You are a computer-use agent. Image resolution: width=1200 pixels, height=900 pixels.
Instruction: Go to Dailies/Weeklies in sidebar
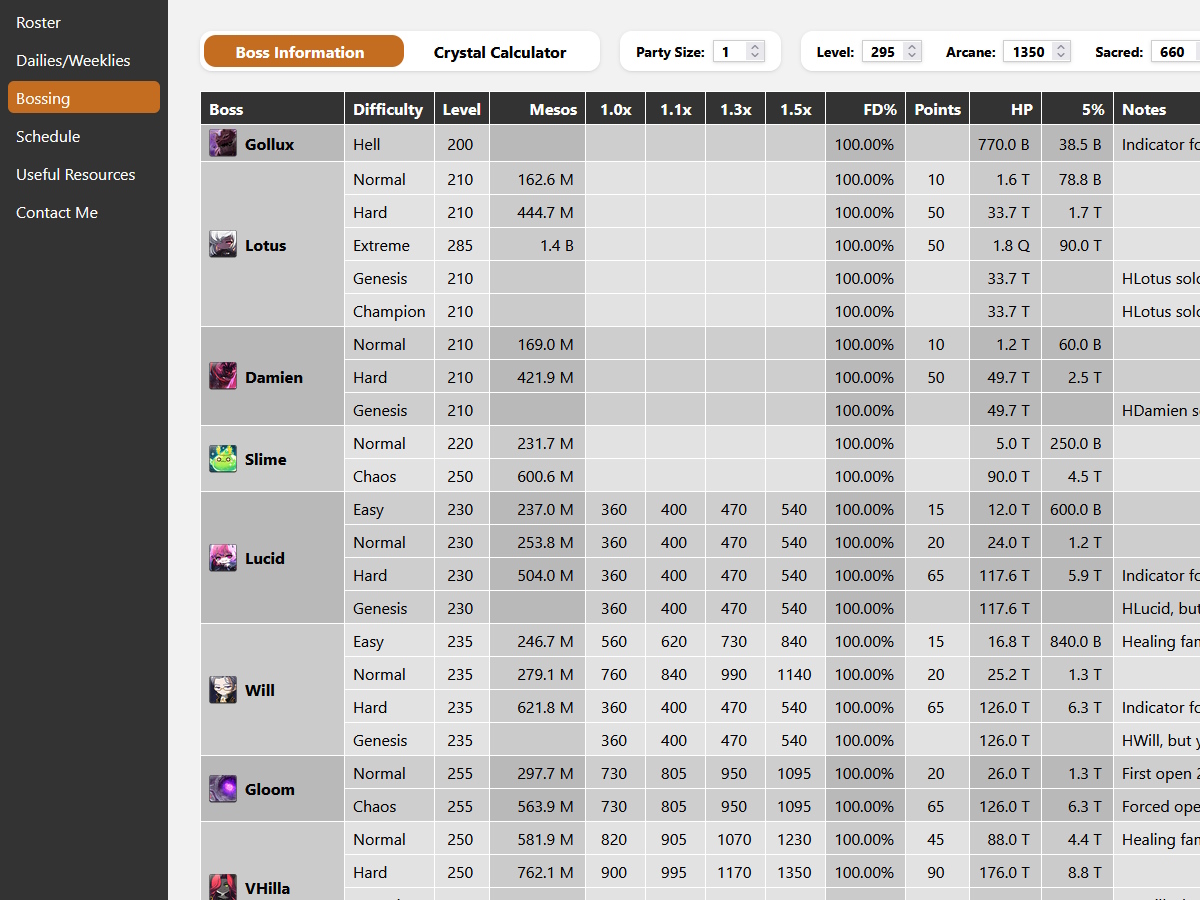click(73, 60)
